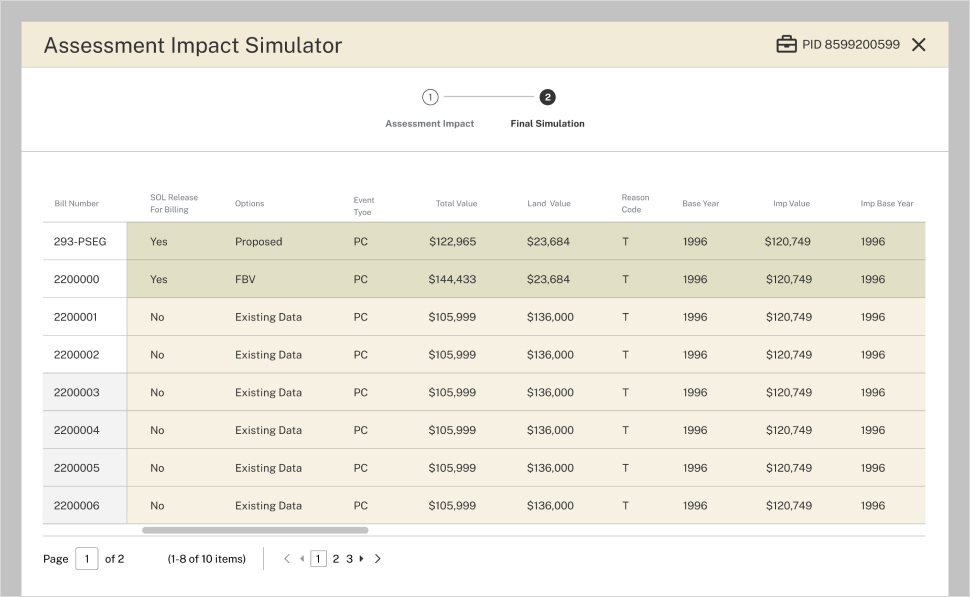Click the Total Value column header
Viewport: 970px width, 597px height.
456,204
